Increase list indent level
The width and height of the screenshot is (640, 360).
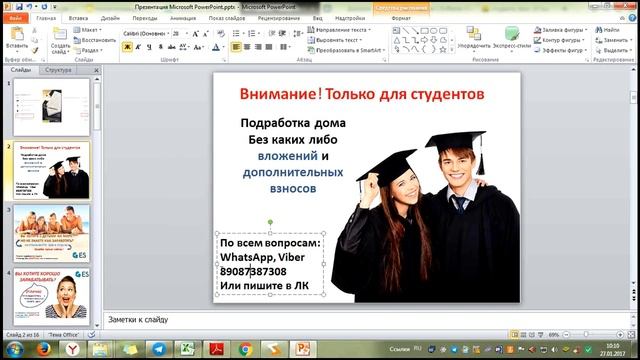[282, 33]
